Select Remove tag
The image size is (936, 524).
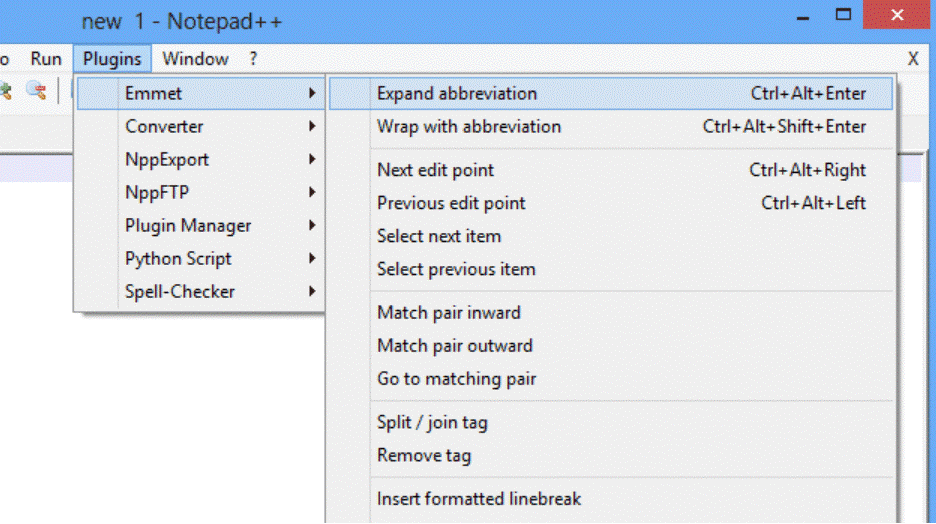[x=611, y=455]
